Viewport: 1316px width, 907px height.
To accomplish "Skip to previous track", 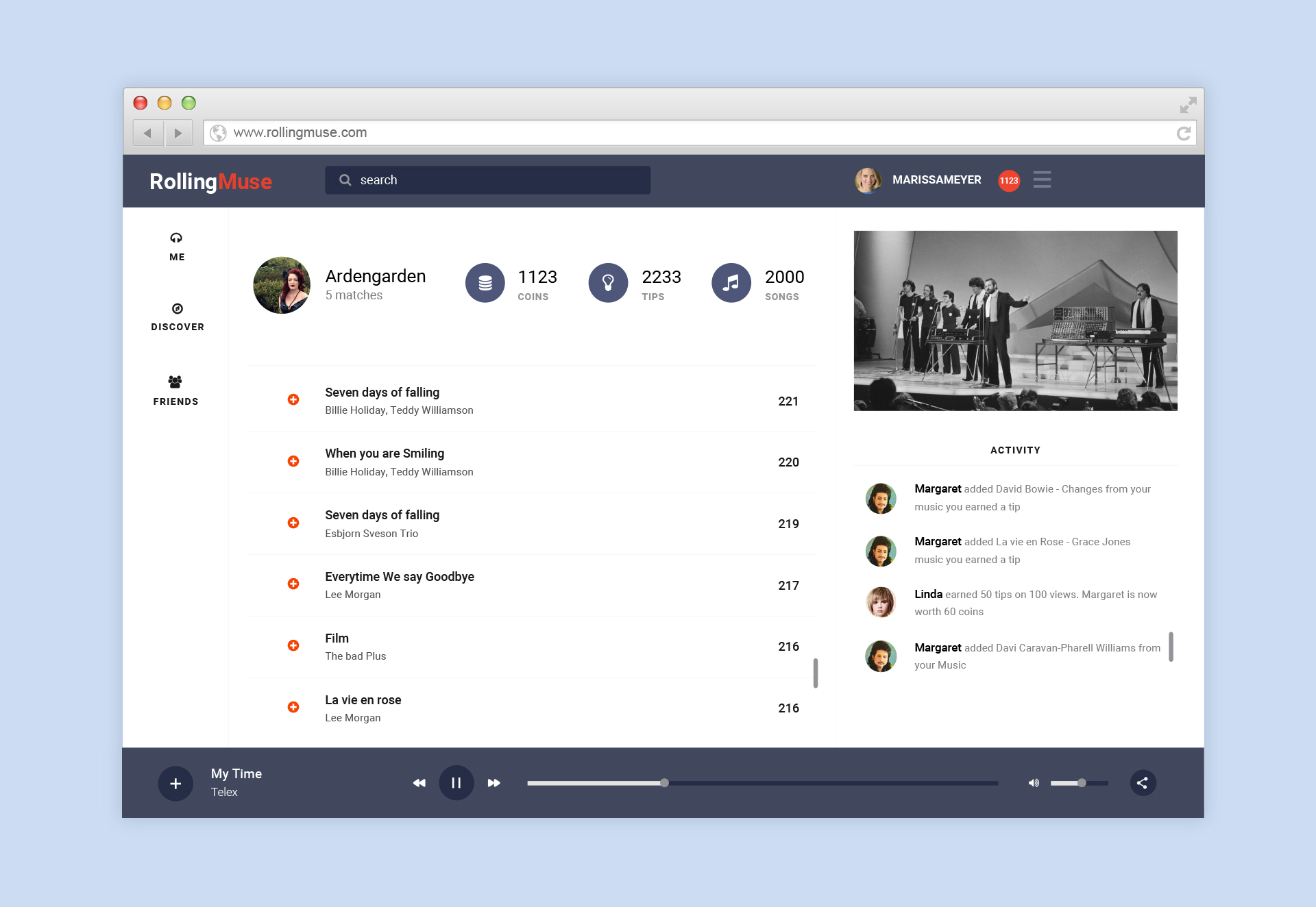I will (419, 783).
